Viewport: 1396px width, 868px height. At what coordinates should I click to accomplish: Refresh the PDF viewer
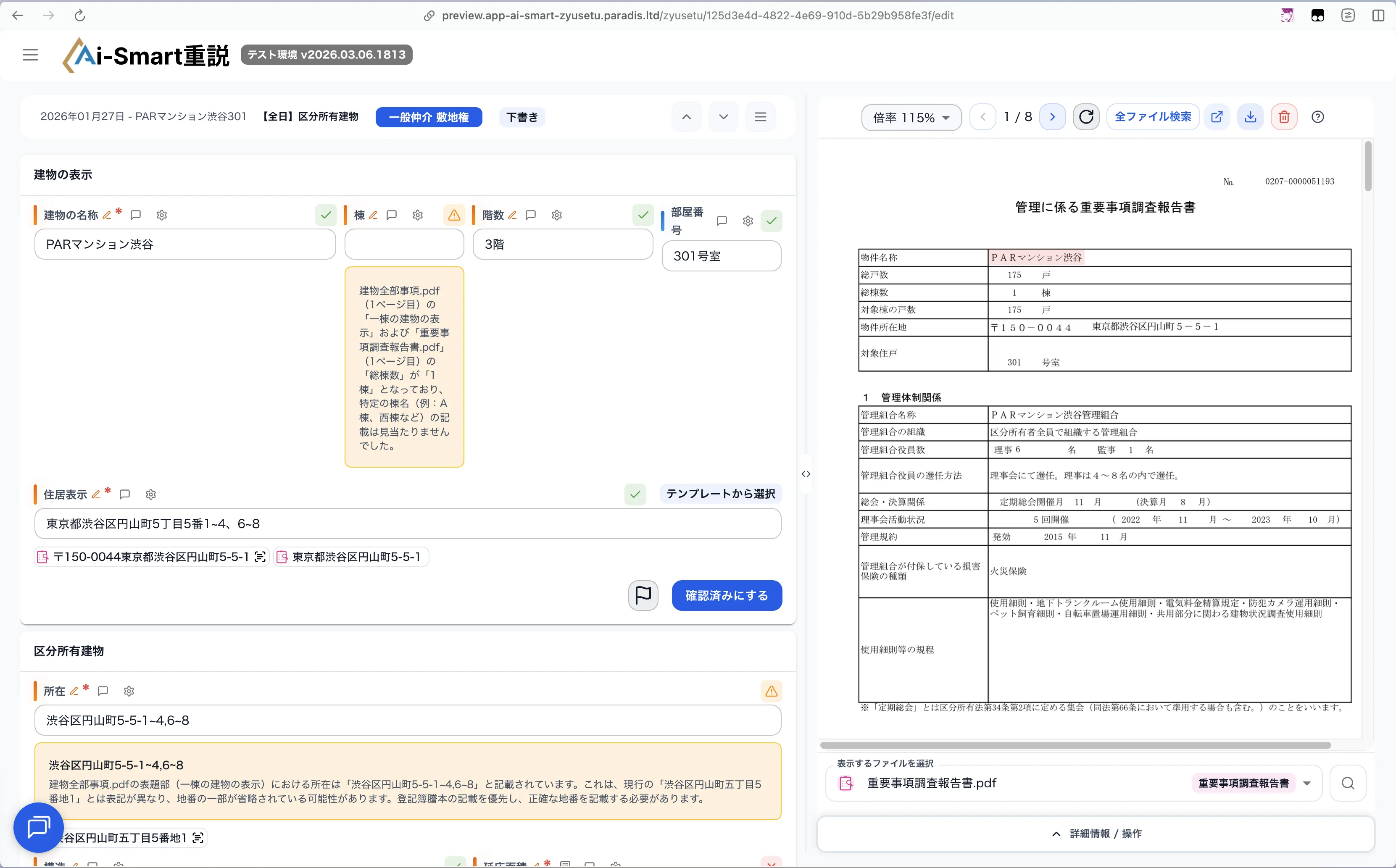pos(1086,117)
